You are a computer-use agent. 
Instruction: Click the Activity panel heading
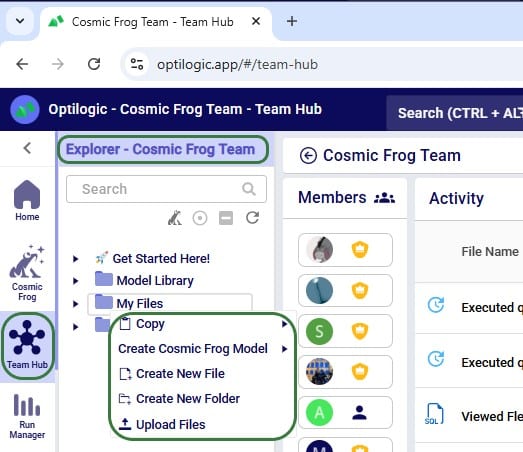click(x=456, y=198)
